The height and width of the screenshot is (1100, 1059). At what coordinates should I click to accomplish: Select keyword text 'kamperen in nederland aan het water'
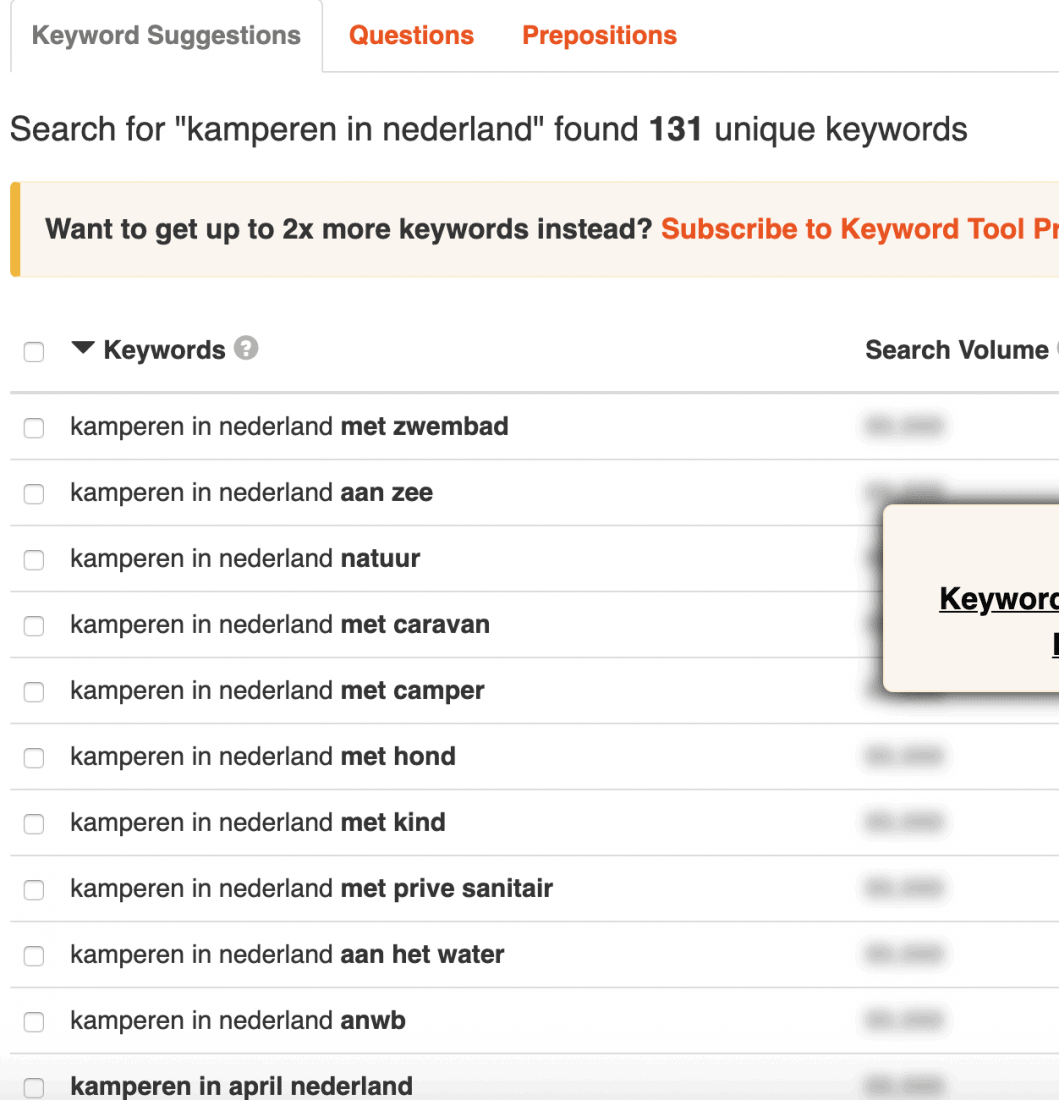[x=287, y=954]
